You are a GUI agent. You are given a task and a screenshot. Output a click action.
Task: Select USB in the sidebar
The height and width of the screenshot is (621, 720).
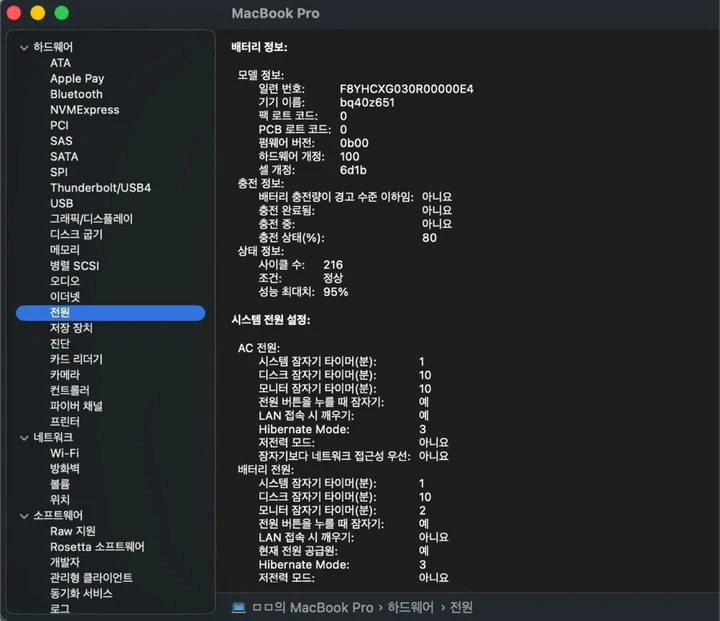(x=62, y=203)
